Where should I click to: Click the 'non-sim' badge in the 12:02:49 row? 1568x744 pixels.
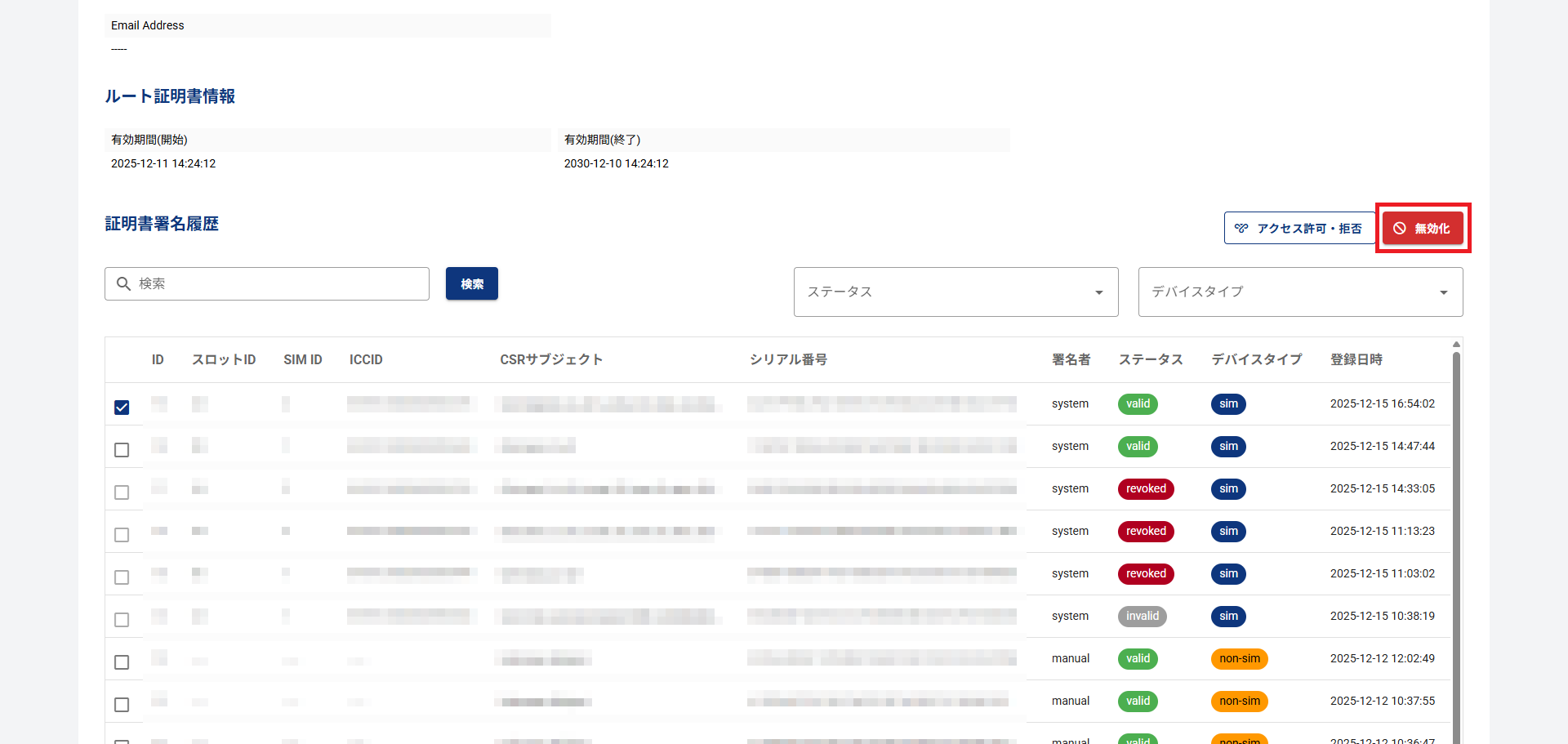1240,658
